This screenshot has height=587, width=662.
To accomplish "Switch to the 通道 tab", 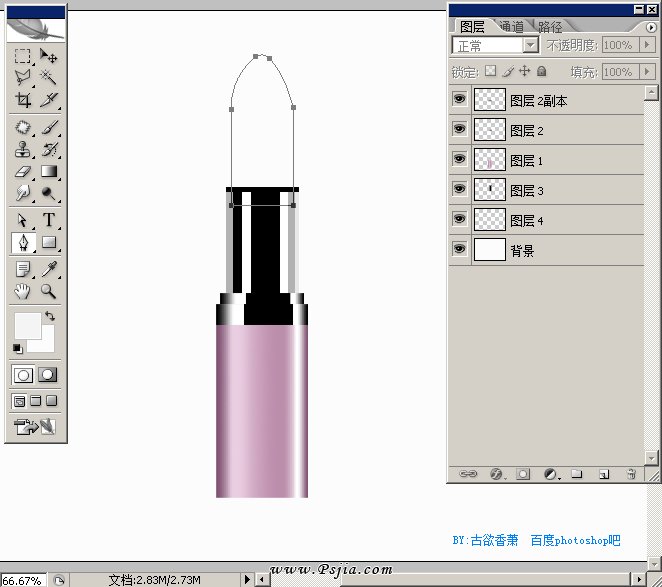I will tap(512, 27).
